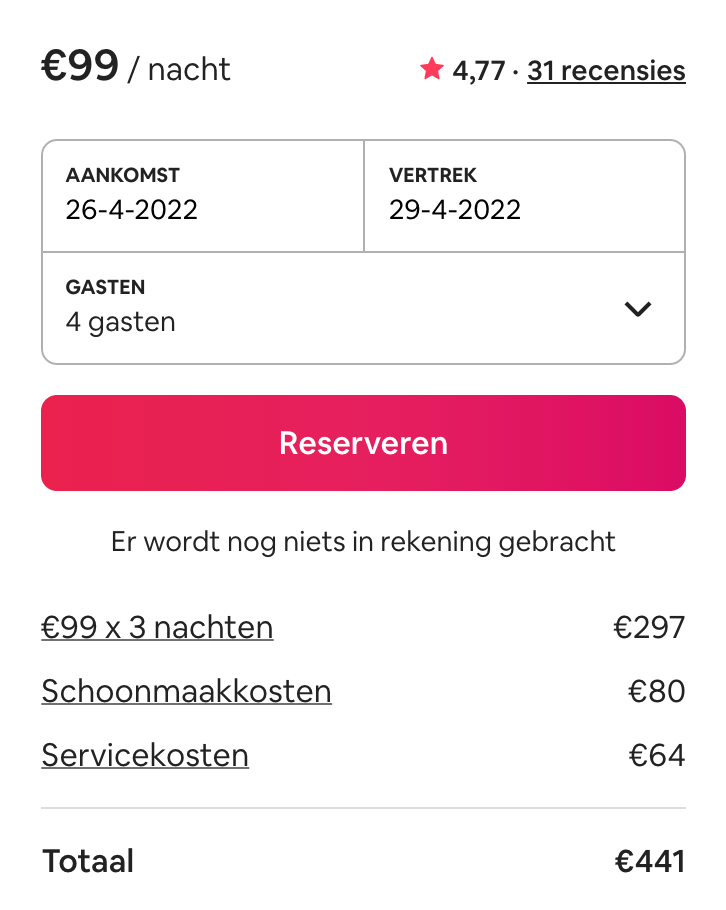Show the Schoonmaakkosten cleaning fee details

(186, 691)
